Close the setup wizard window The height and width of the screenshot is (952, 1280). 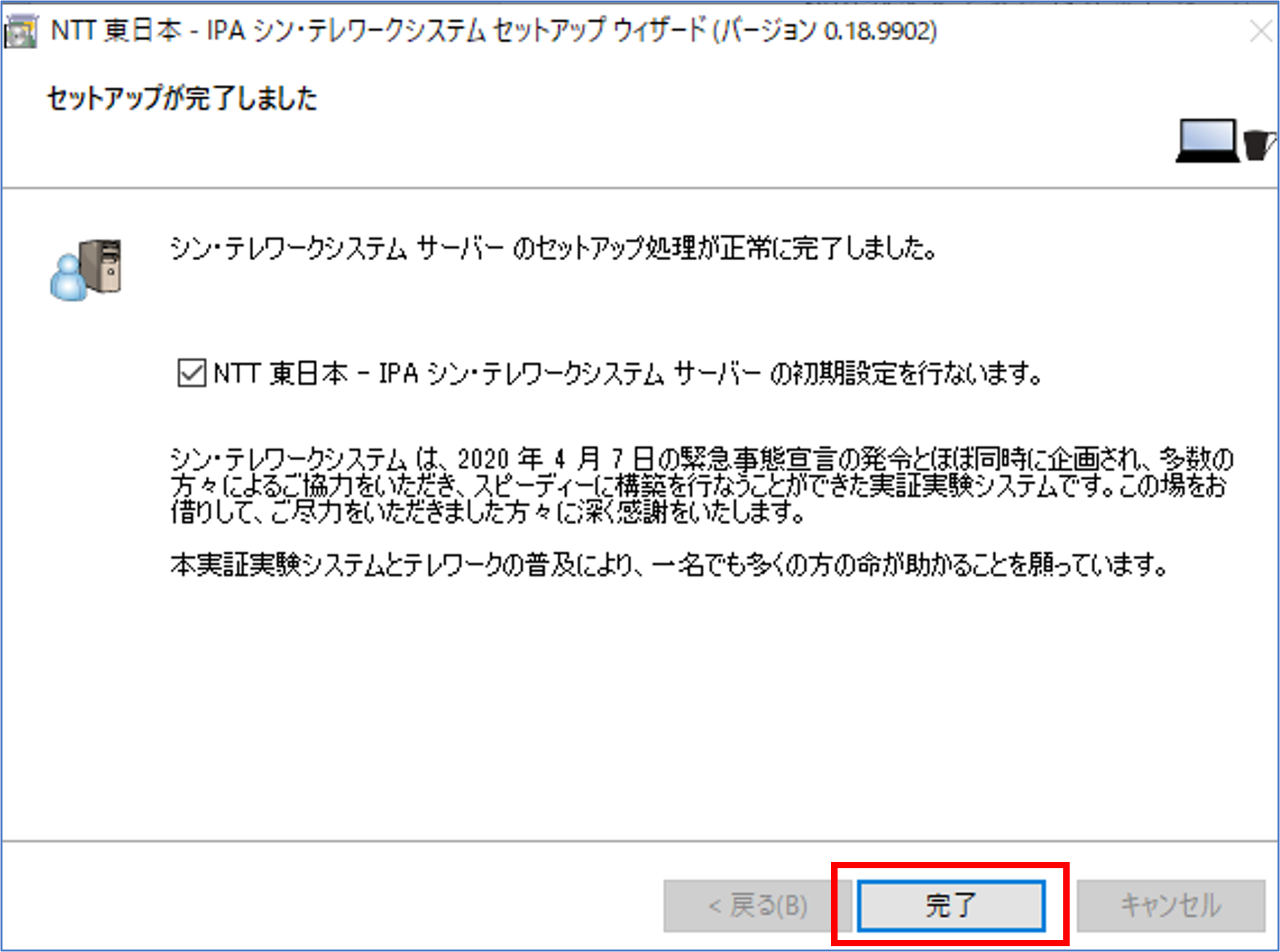coord(1260,31)
